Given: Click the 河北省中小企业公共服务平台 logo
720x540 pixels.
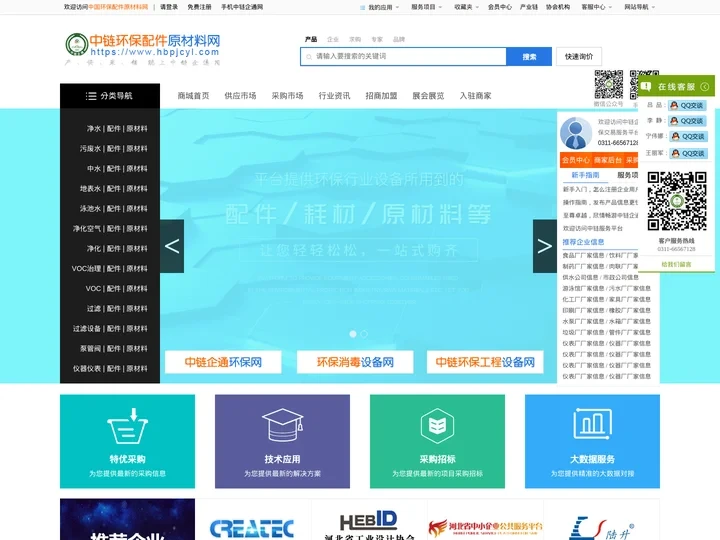Looking at the screenshot, I should point(485,527).
